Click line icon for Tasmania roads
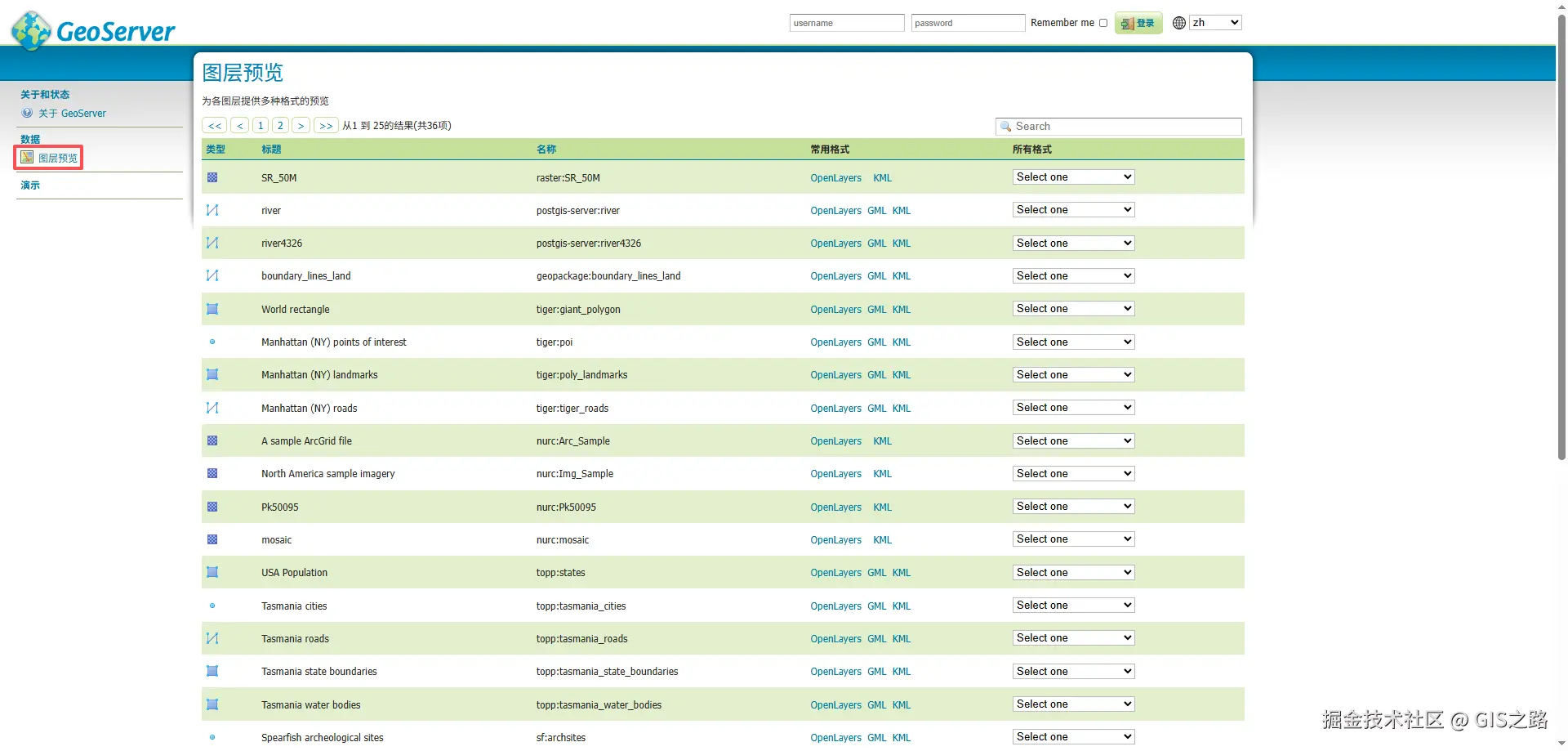 pyautogui.click(x=212, y=638)
